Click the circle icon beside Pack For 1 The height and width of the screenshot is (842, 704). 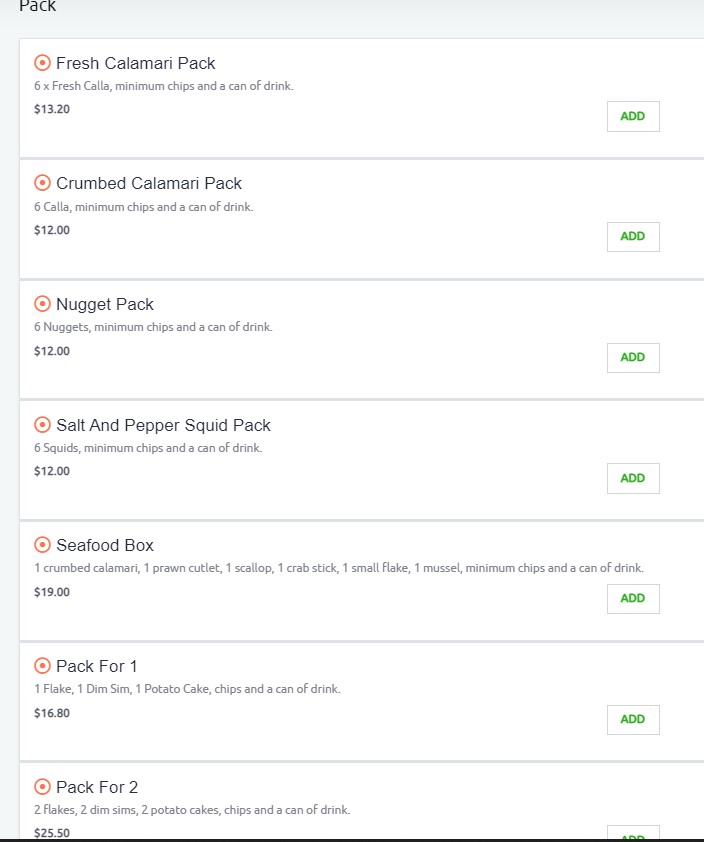tap(42, 666)
